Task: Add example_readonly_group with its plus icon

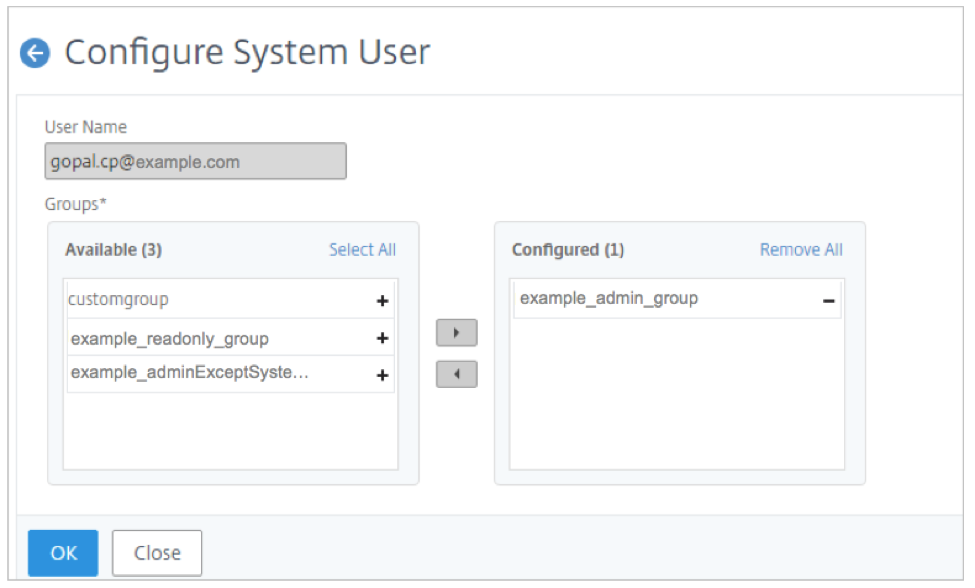Action: click(x=382, y=338)
